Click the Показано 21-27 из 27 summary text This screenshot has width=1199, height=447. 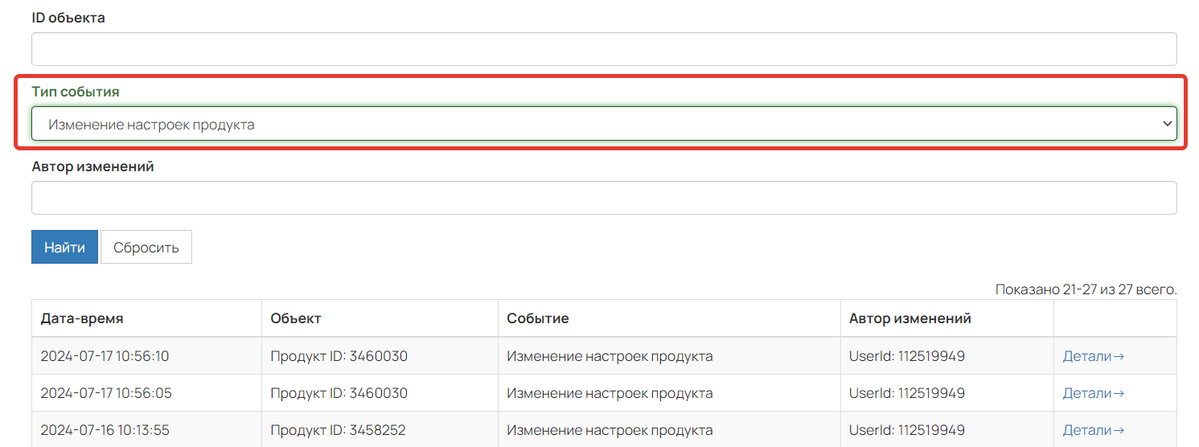(x=1086, y=290)
